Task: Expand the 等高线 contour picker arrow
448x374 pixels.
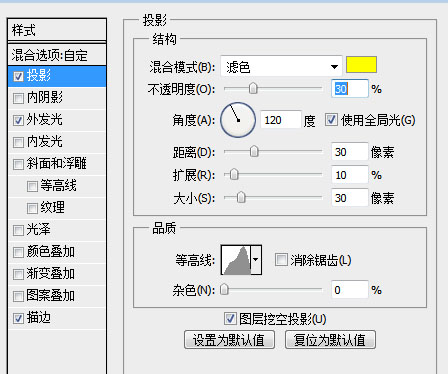Action: point(256,260)
